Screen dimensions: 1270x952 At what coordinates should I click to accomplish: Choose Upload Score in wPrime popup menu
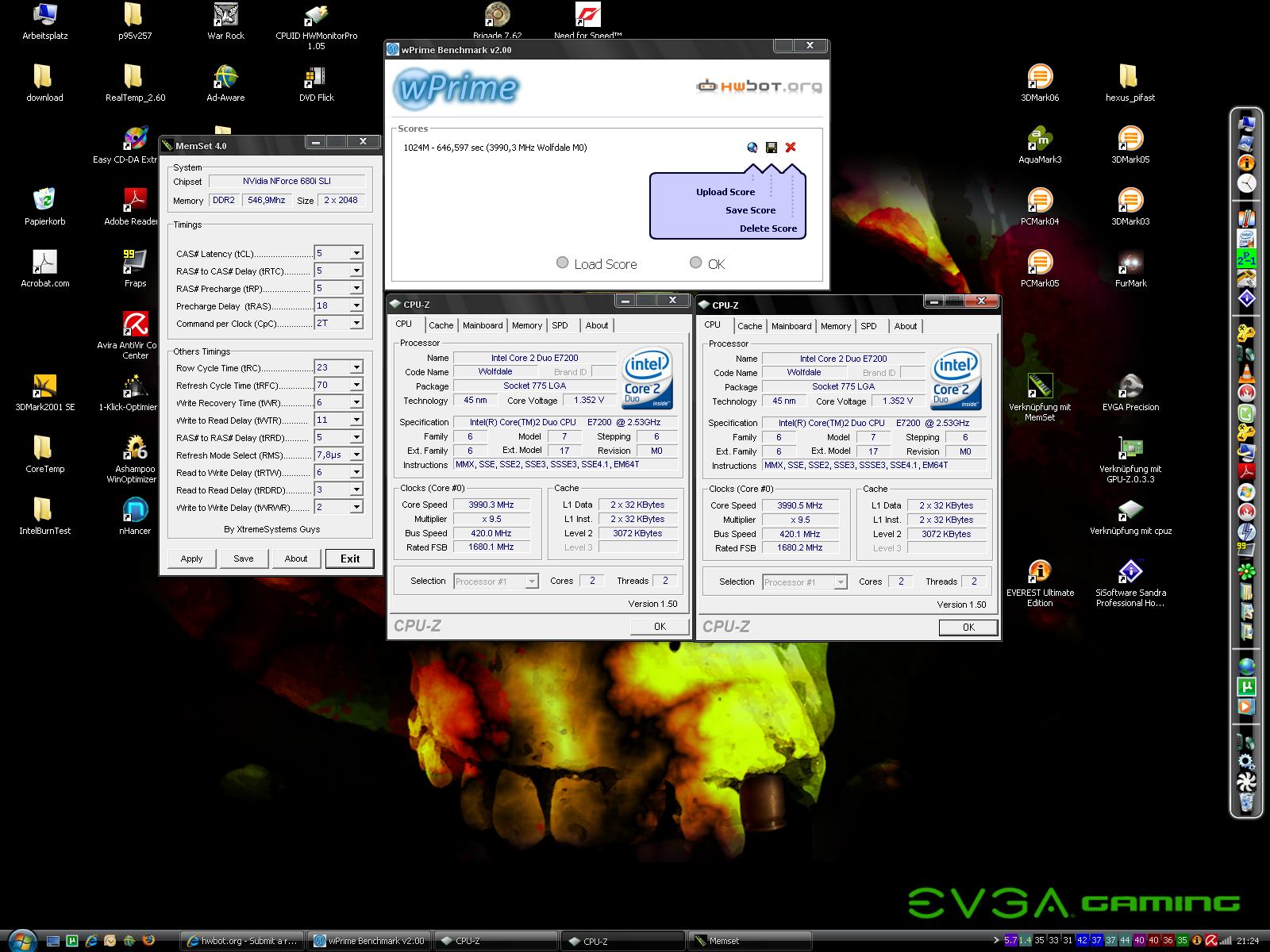pyautogui.click(x=725, y=192)
